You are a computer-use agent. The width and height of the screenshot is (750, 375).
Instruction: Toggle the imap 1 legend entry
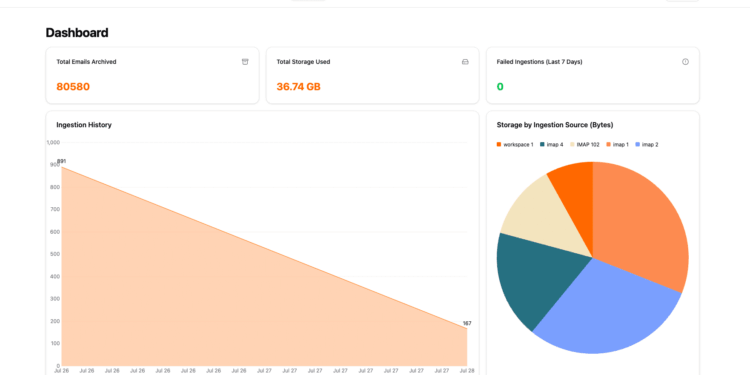tap(618, 144)
